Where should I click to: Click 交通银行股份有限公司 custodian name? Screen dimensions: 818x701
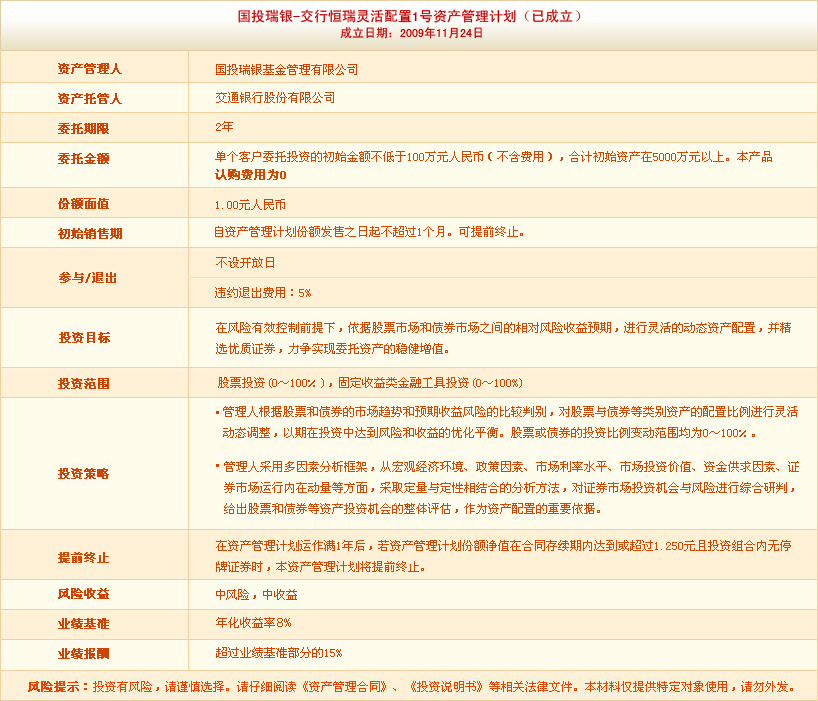275,98
